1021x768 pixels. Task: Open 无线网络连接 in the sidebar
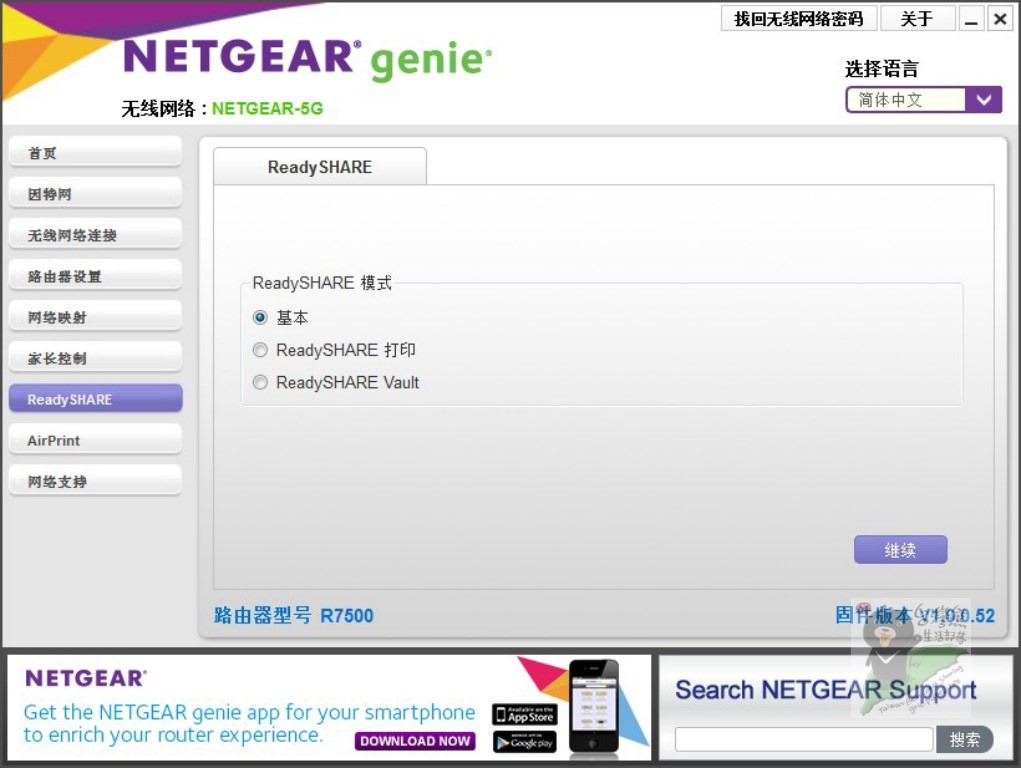(95, 235)
